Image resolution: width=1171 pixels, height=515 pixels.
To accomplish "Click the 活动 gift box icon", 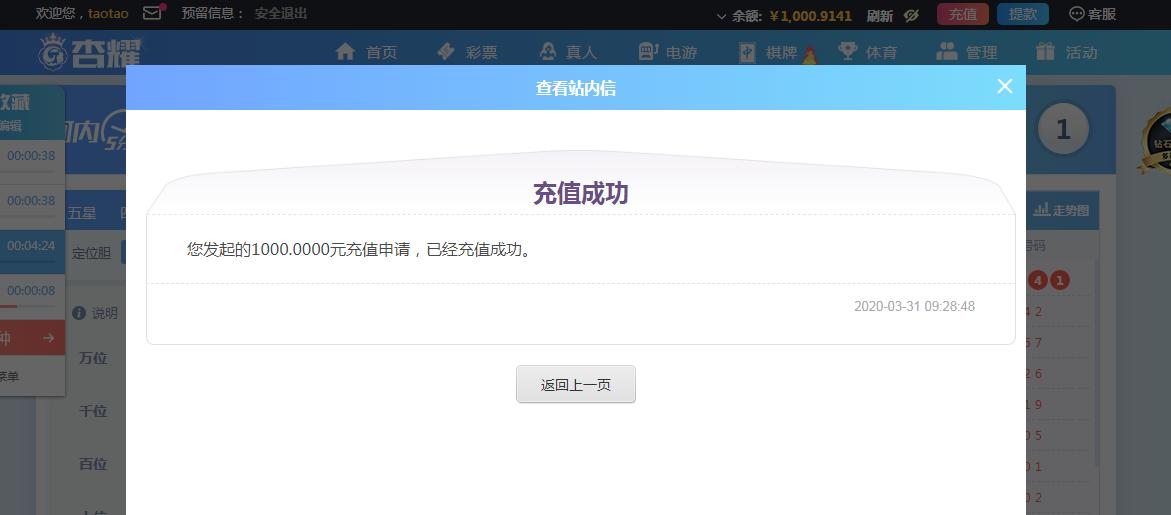I will (1046, 52).
